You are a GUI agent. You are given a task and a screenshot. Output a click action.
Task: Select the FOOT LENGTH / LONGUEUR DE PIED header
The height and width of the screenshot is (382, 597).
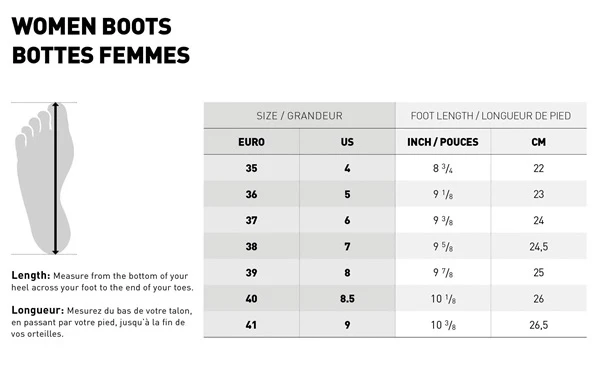pyautogui.click(x=491, y=116)
